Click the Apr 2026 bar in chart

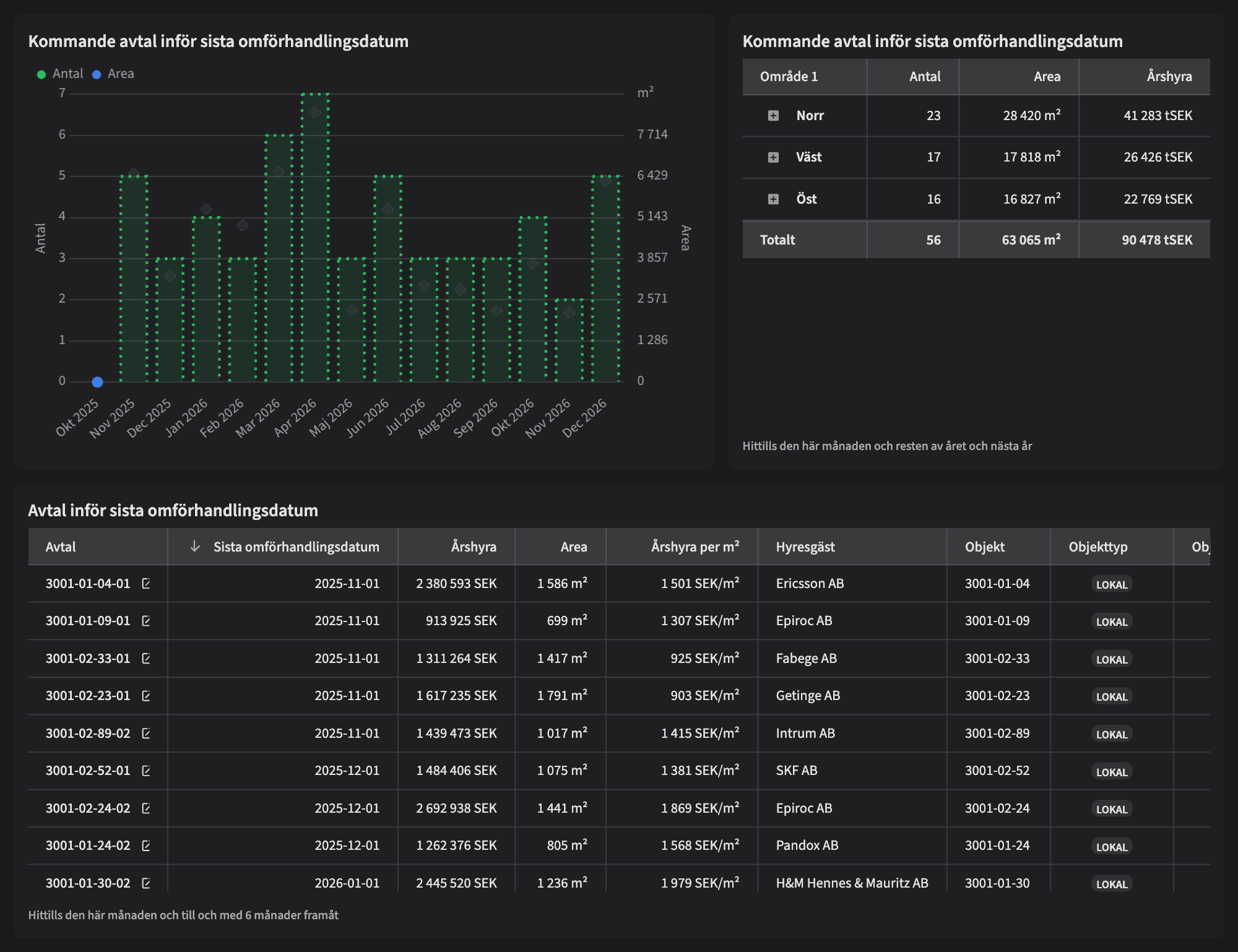click(315, 248)
